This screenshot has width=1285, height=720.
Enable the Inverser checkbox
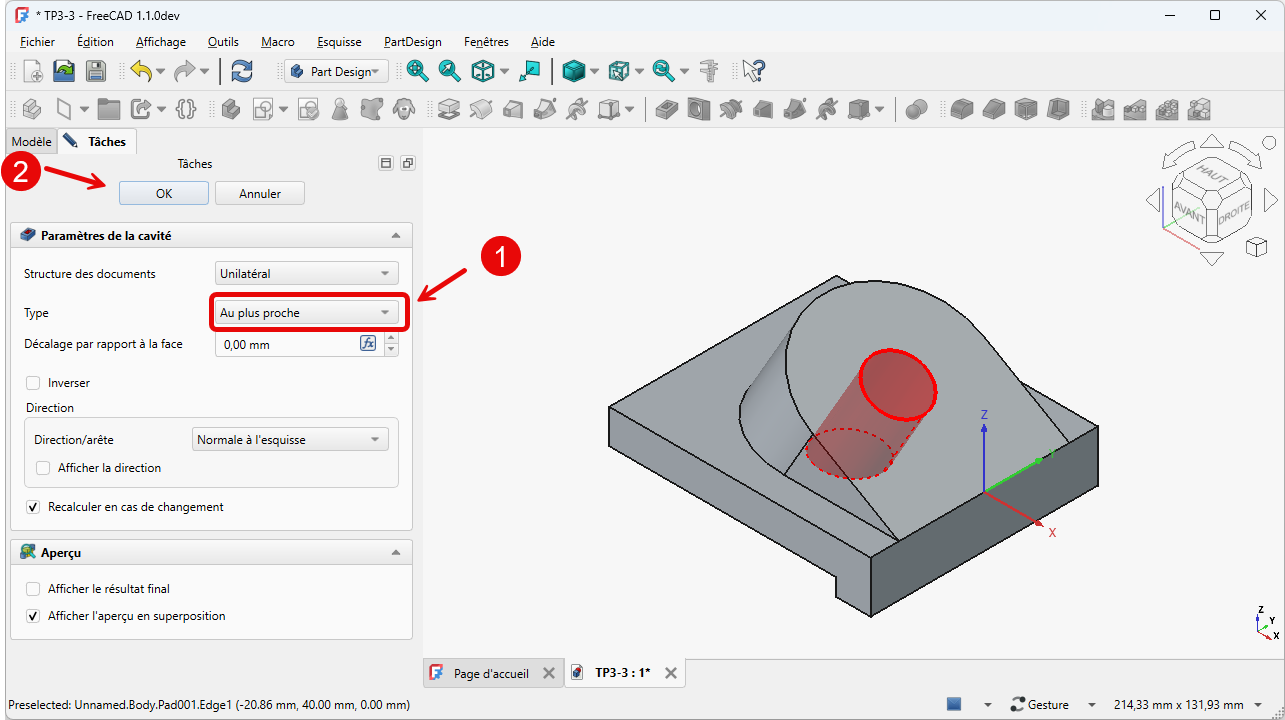pos(34,383)
